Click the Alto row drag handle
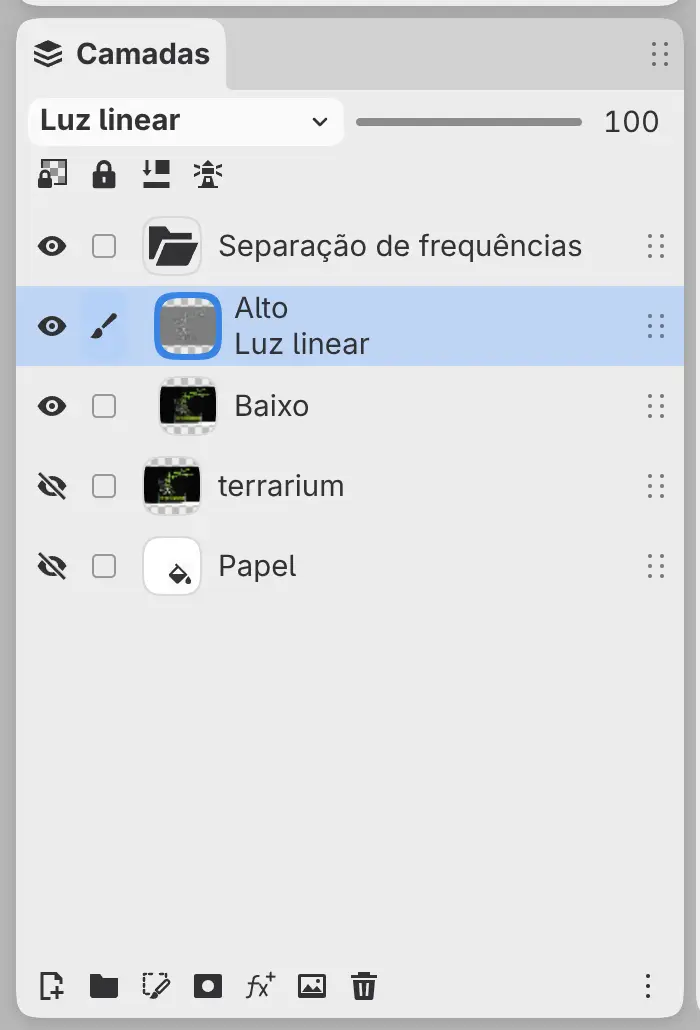The image size is (700, 1030). click(x=656, y=326)
